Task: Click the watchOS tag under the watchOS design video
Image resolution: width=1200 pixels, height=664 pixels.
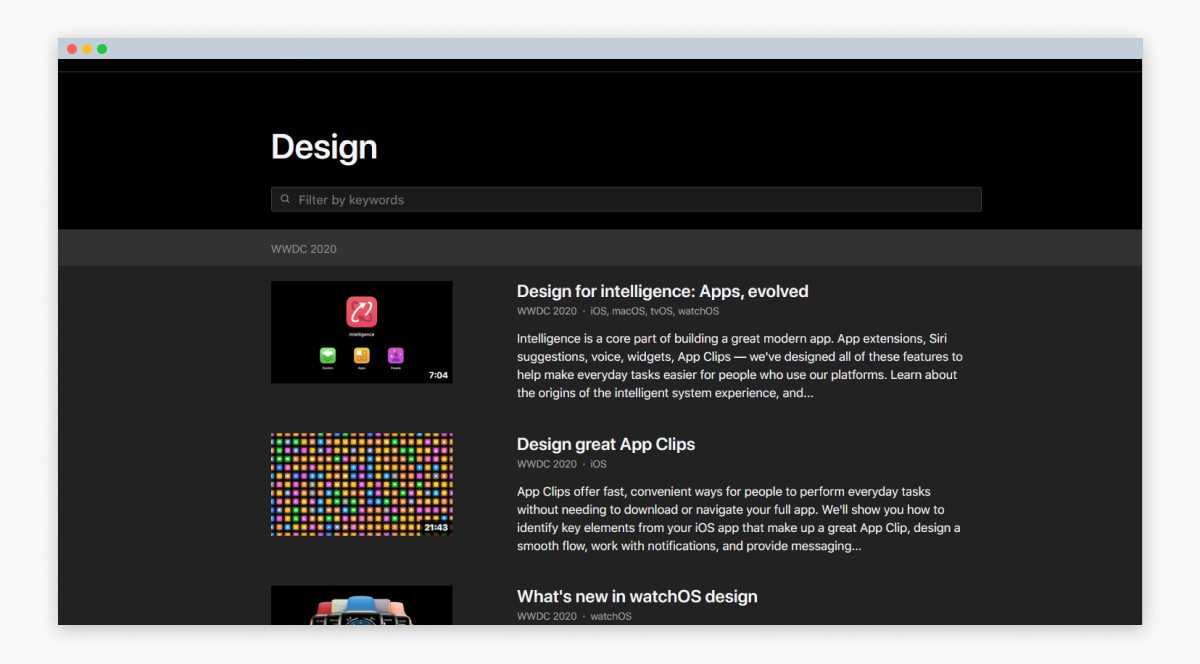Action: click(x=610, y=616)
